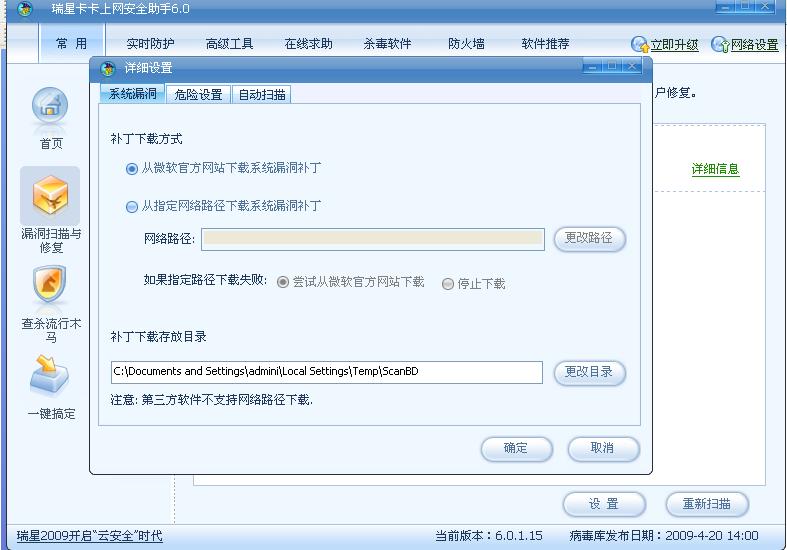Open the 在线求助 menu tab
This screenshot has height=550, width=787.
(x=308, y=44)
